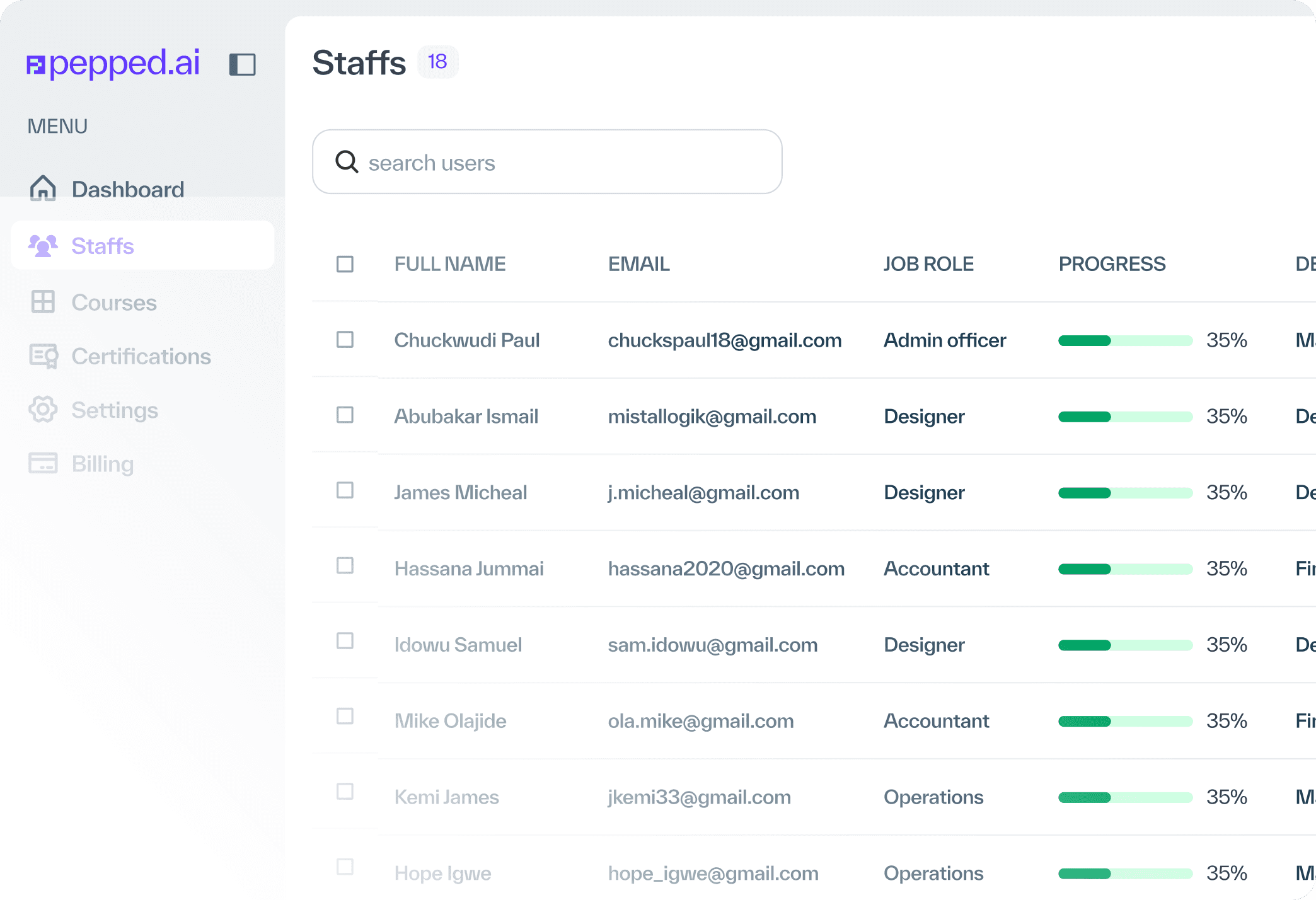The image size is (1316, 900).
Task: Select Hassana Jummai's checkbox
Action: click(x=345, y=566)
